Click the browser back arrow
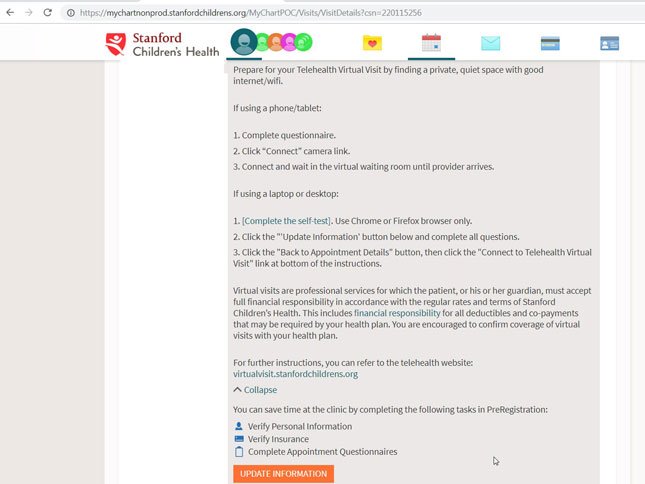This screenshot has width=645, height=484. click(10, 13)
